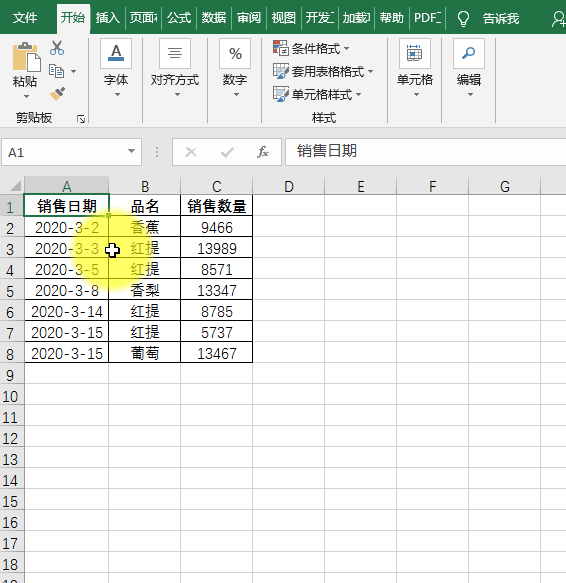
Task: Select cell containing 葡萄
Action: point(145,353)
